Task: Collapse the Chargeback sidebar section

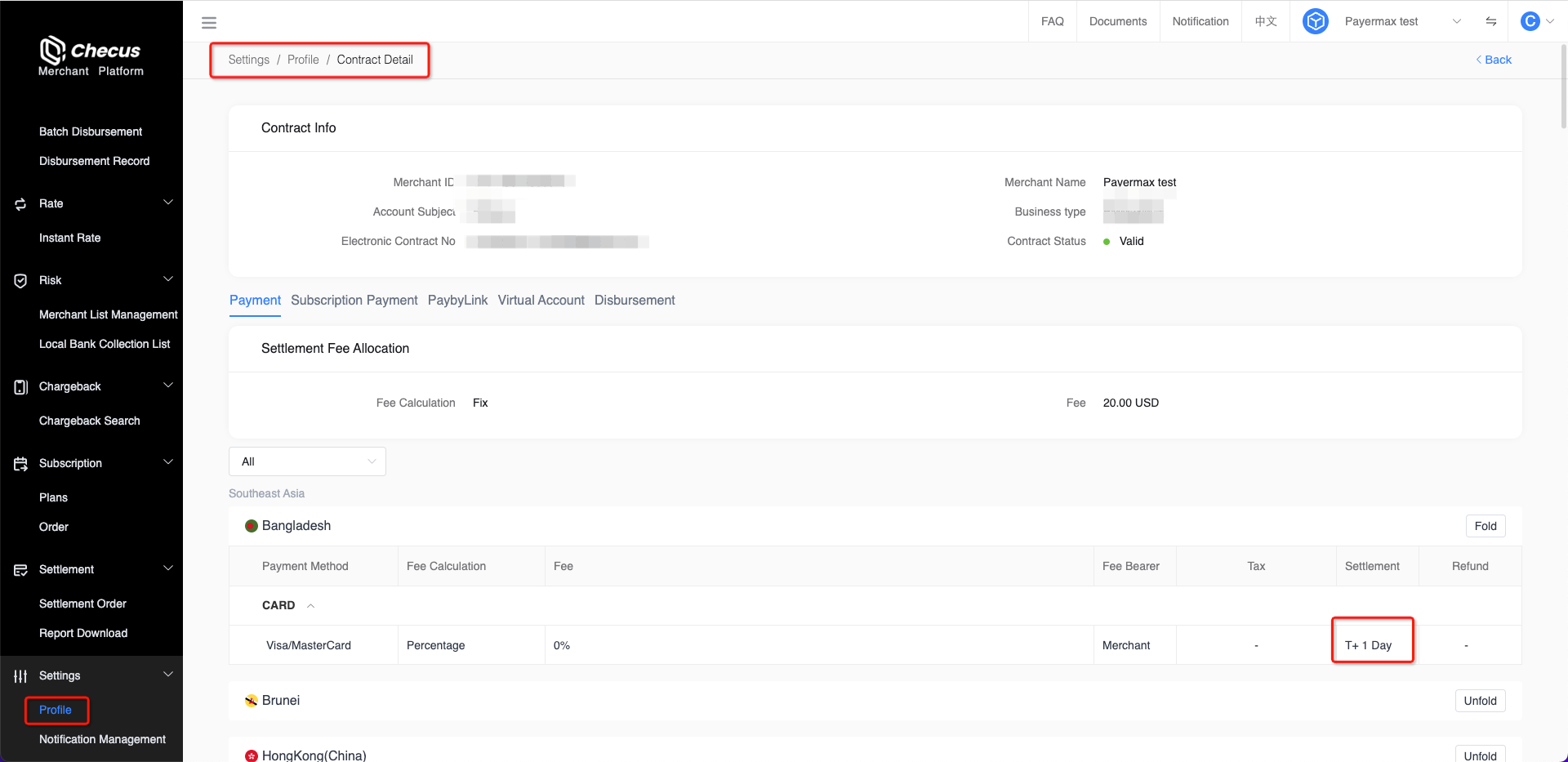Action: tap(168, 385)
